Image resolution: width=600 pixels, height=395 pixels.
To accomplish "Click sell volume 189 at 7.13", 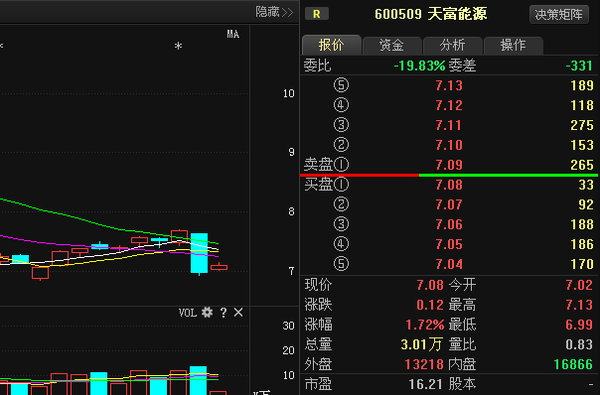I will (582, 85).
